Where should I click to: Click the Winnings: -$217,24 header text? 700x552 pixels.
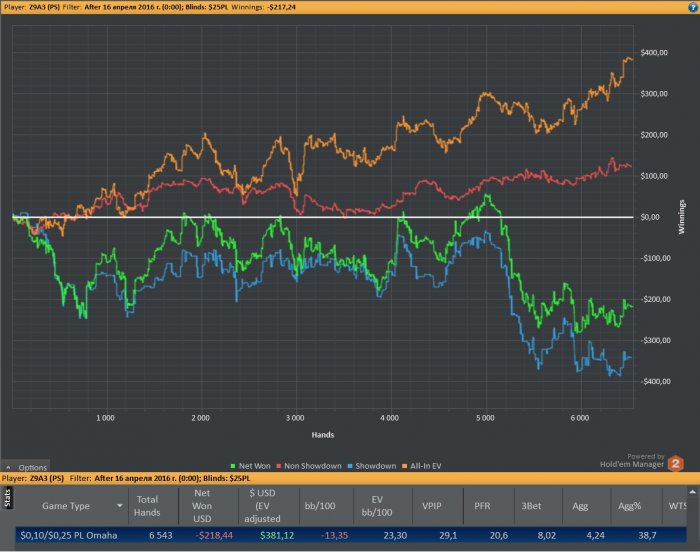(263, 7)
